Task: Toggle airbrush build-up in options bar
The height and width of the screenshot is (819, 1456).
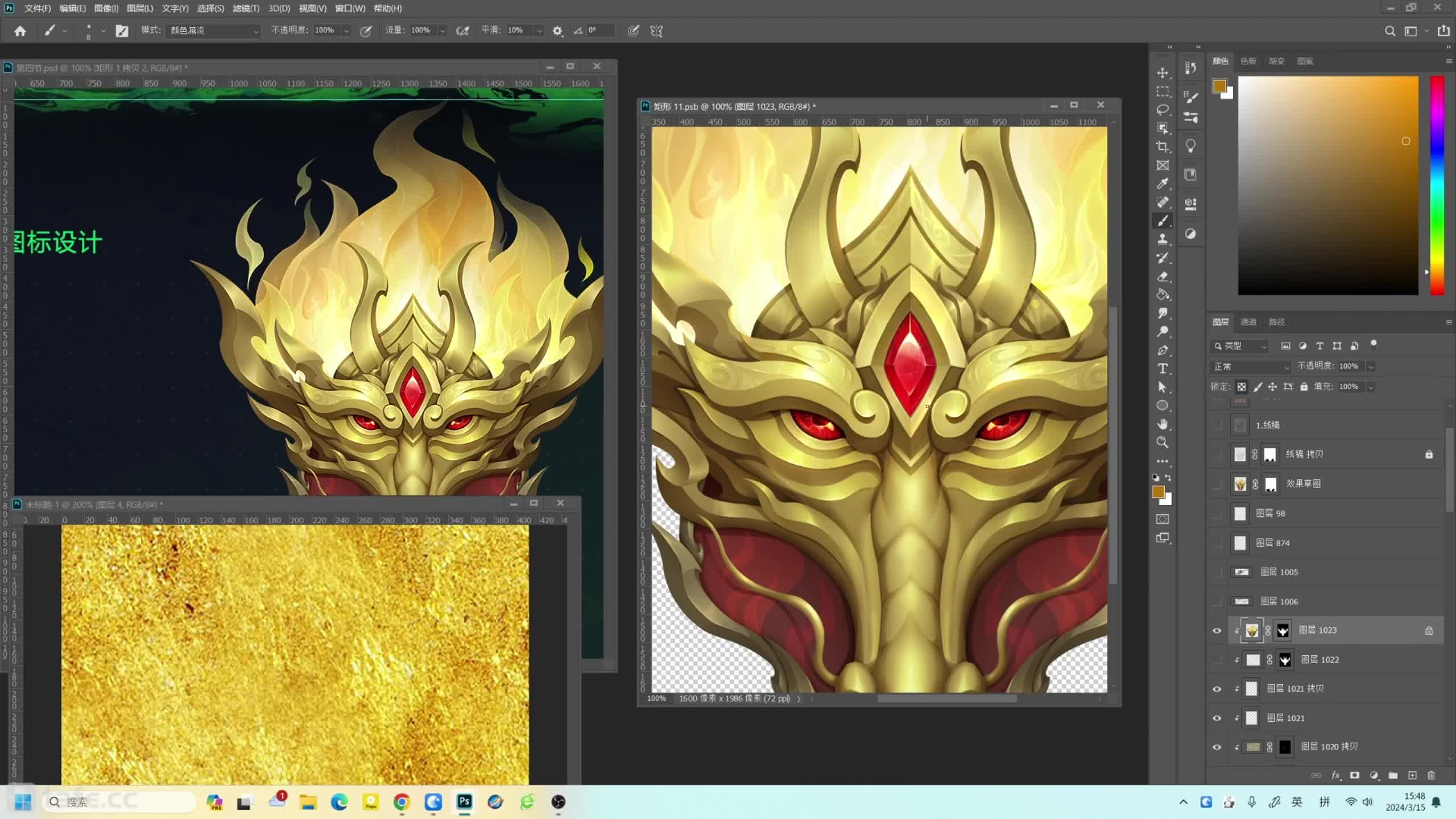Action: click(x=462, y=31)
